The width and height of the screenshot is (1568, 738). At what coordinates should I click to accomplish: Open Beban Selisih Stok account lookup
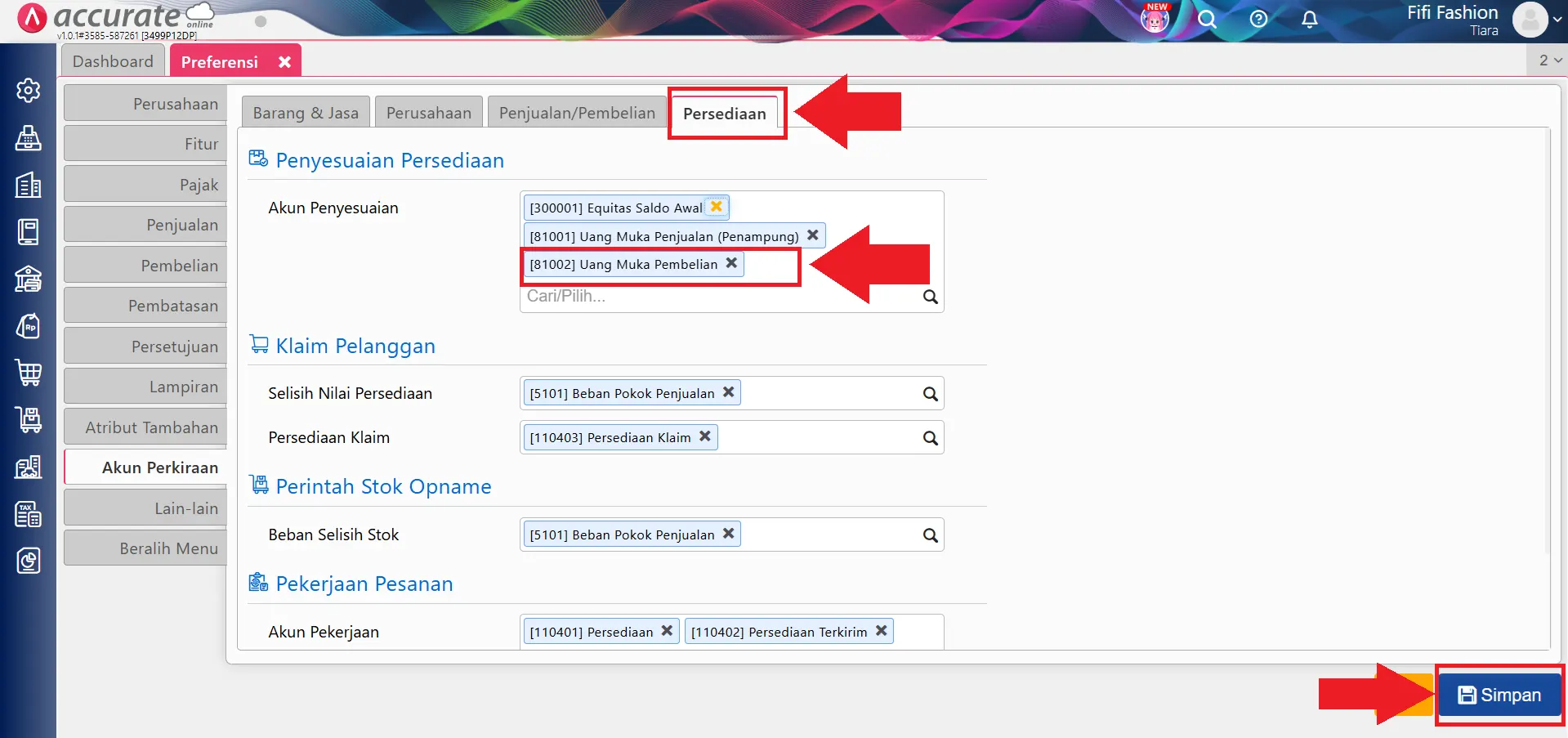tap(930, 535)
